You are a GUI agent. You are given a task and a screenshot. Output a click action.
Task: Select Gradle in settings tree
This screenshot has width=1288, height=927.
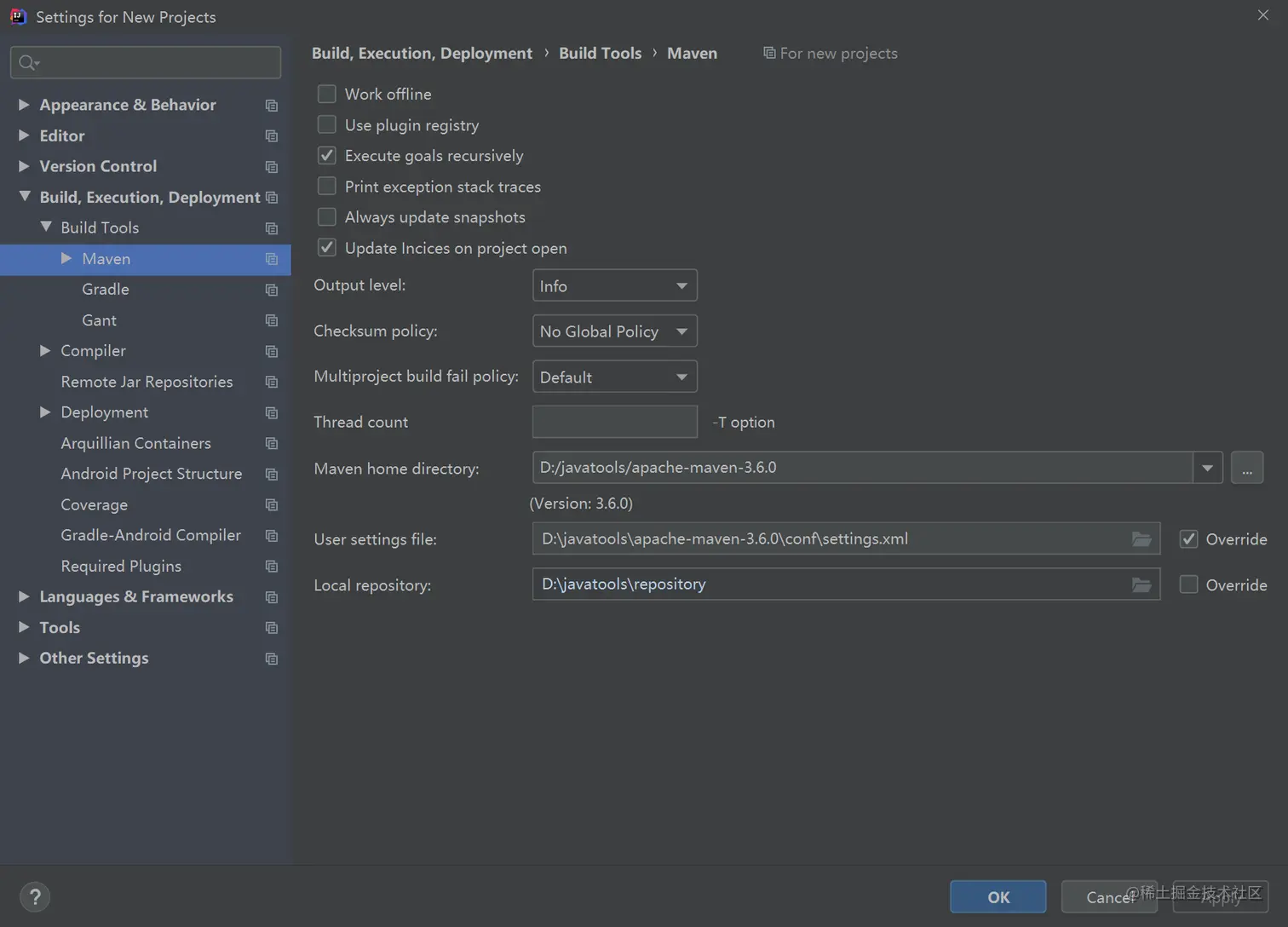106,289
